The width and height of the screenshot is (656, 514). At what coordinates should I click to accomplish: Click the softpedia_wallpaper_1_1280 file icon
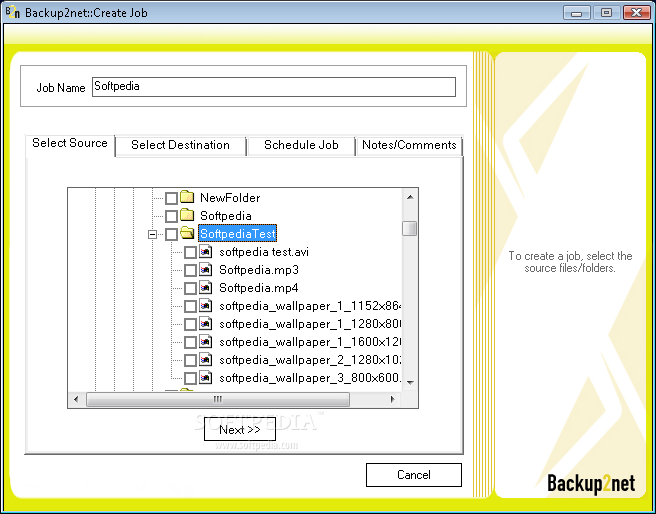(x=205, y=323)
